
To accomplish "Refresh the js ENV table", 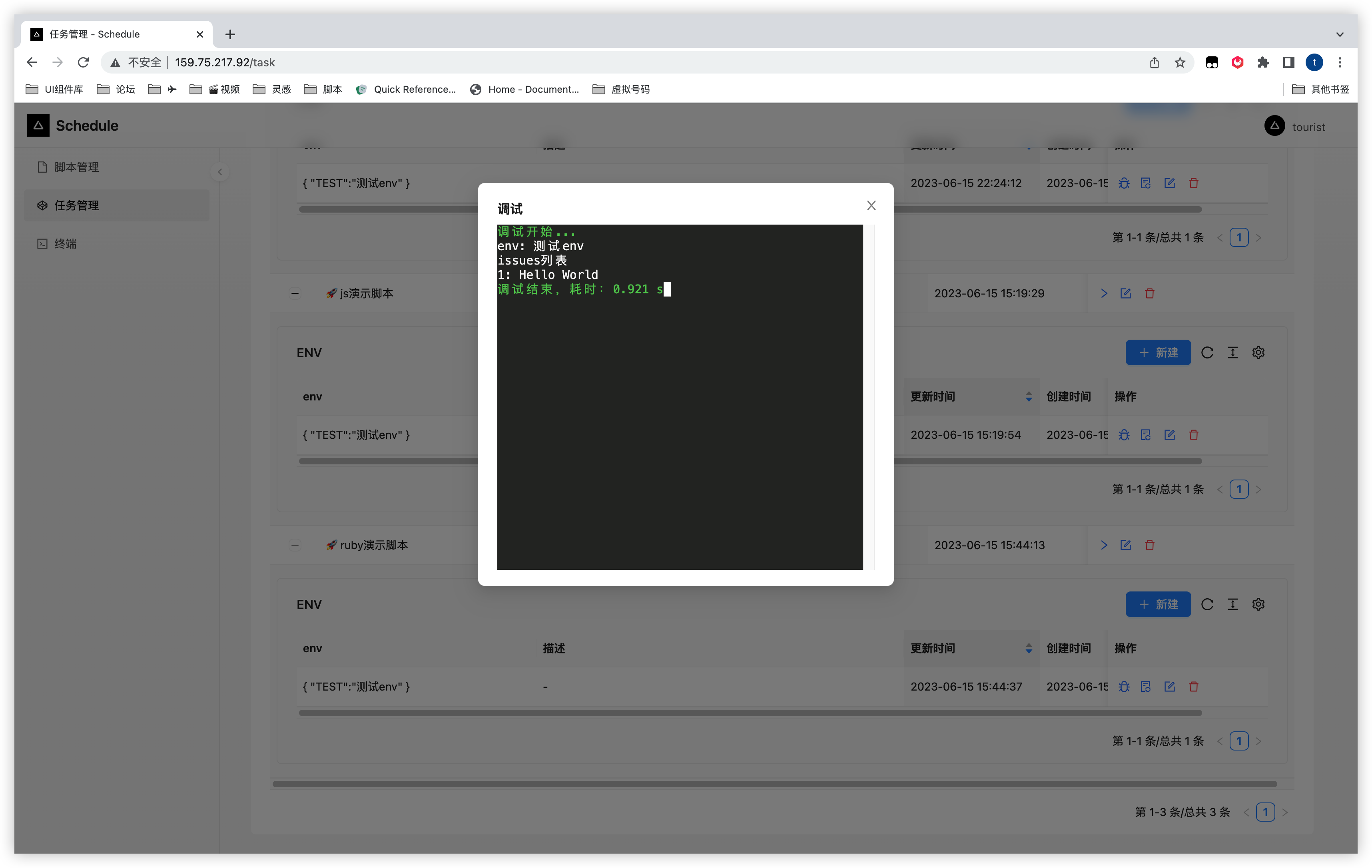I will [1207, 352].
